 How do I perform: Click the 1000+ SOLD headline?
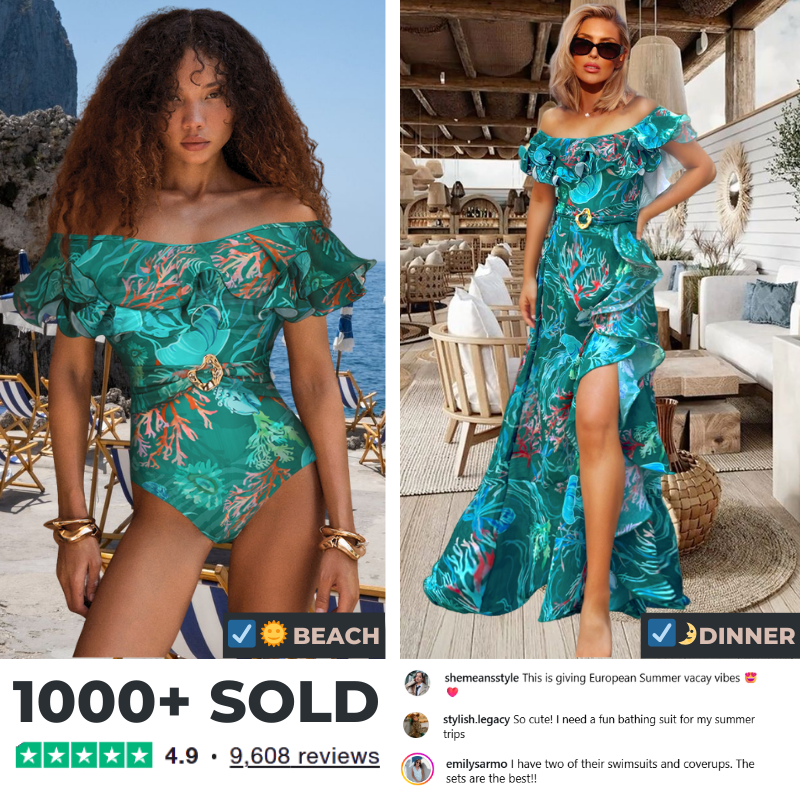pos(195,702)
